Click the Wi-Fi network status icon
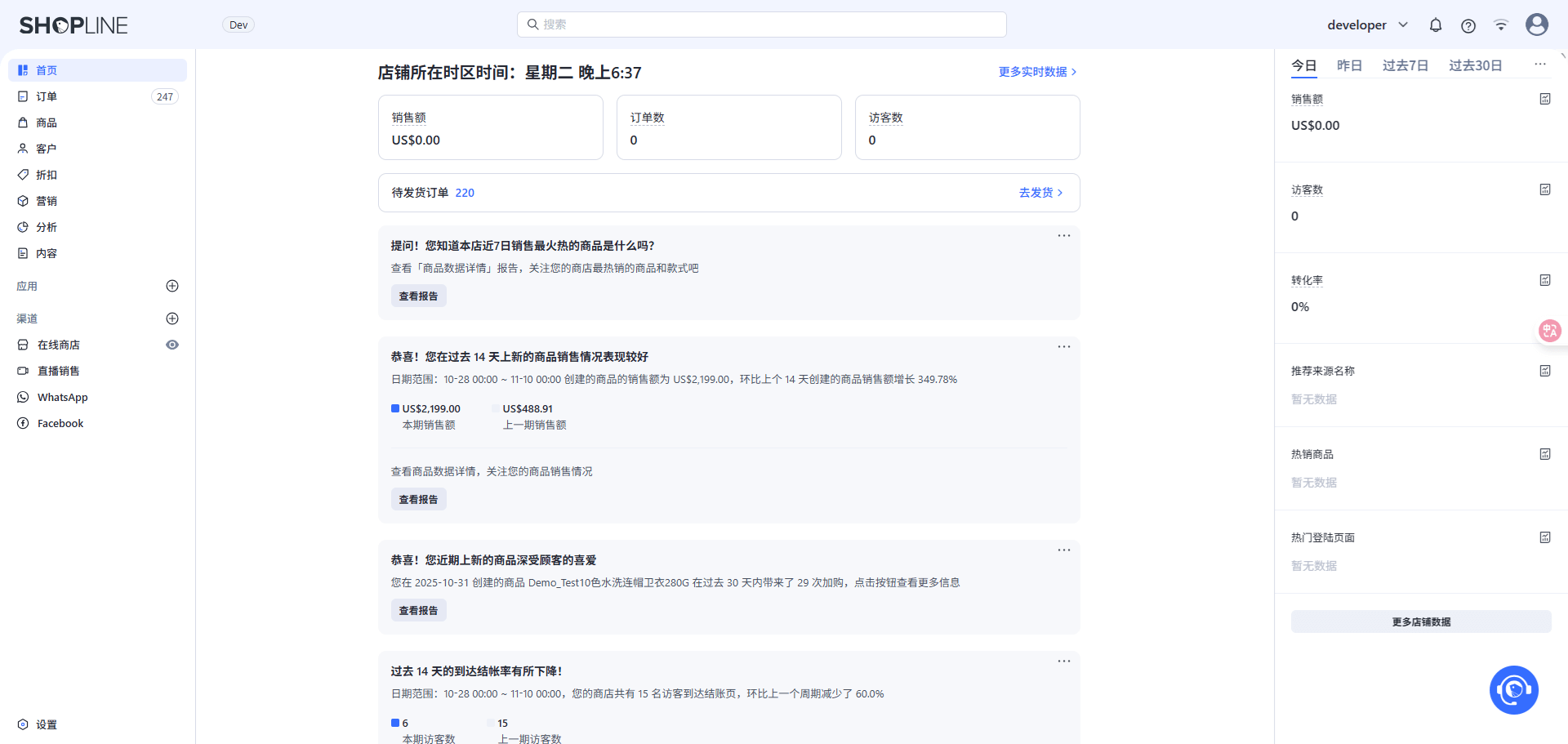1568x744 pixels. [1500, 25]
